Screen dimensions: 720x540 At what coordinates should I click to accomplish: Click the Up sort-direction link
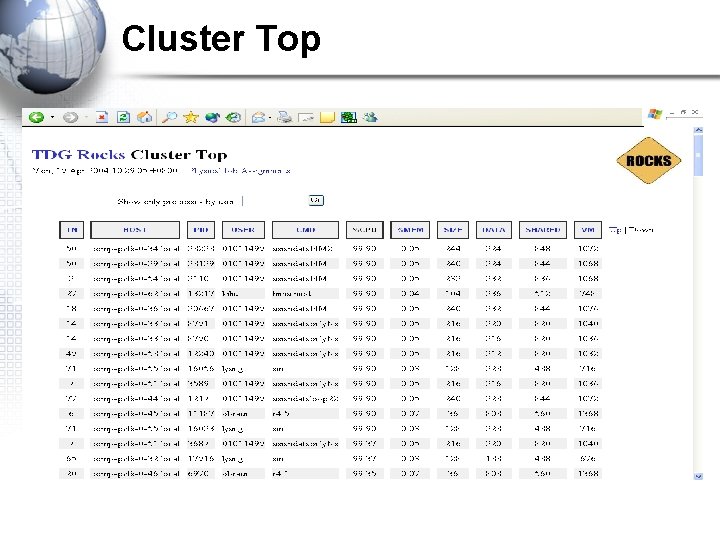[x=615, y=230]
